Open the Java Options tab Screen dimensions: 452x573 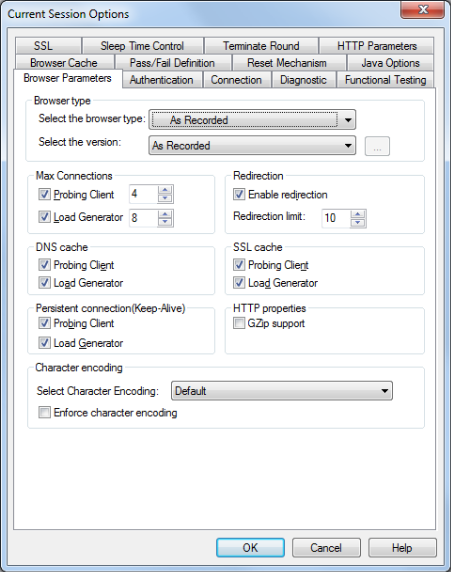coord(390,63)
